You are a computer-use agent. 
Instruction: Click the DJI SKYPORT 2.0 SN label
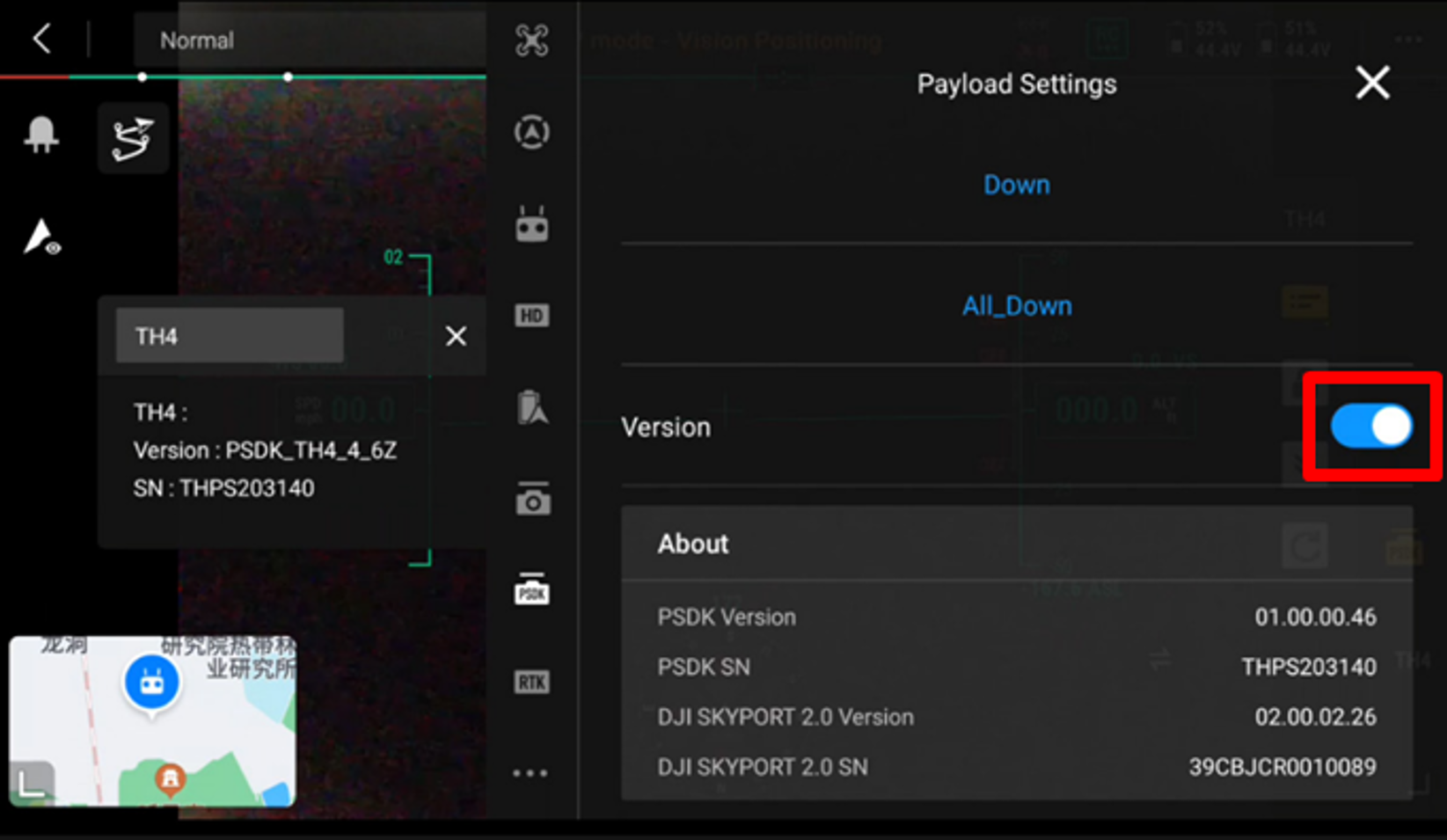click(x=763, y=767)
